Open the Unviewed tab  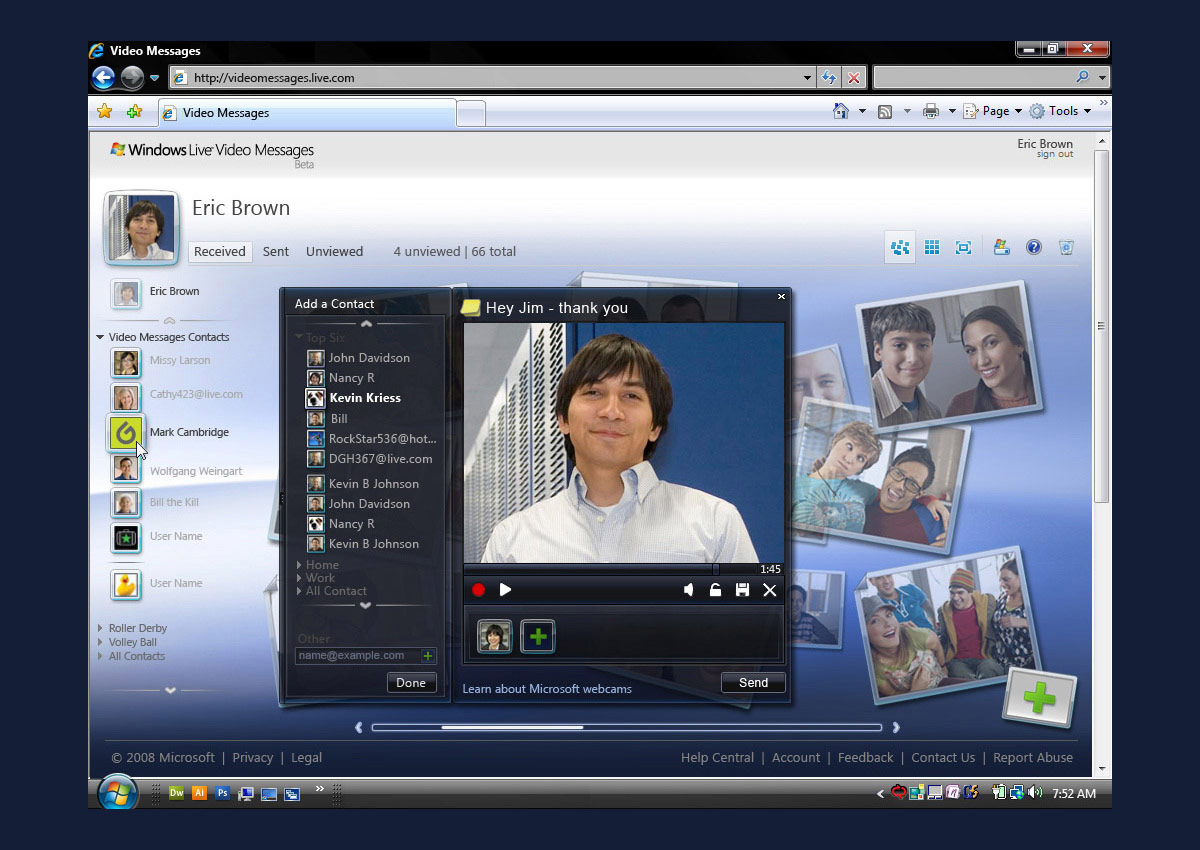(x=334, y=252)
